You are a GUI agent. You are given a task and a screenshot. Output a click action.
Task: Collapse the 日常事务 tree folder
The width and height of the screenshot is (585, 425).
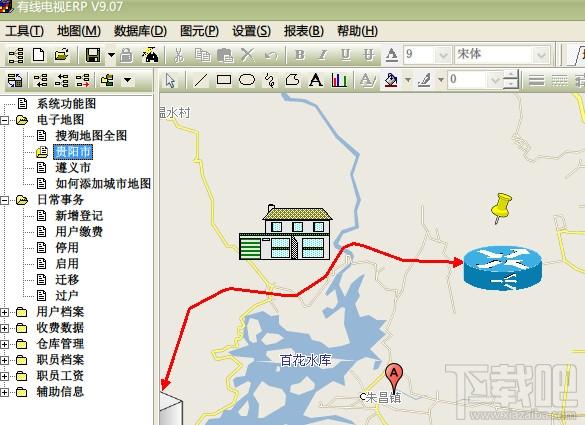4,200
